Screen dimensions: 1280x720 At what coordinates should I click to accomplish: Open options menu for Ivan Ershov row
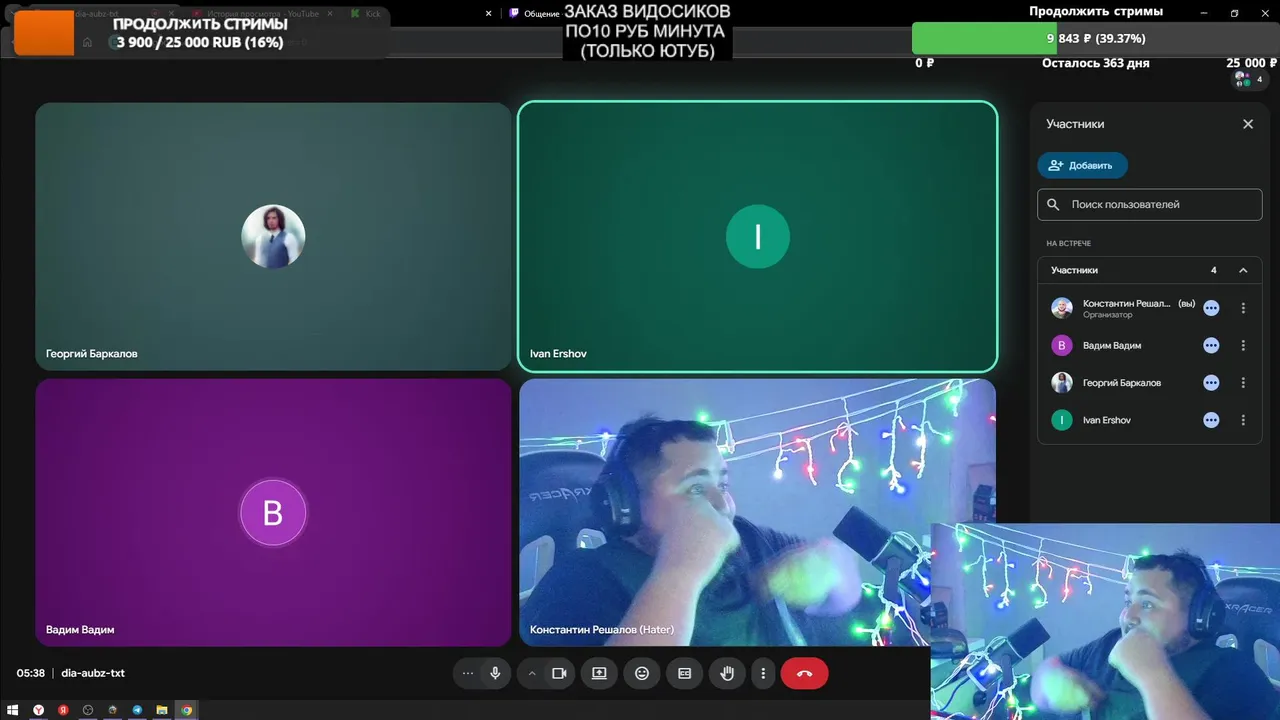[1243, 420]
